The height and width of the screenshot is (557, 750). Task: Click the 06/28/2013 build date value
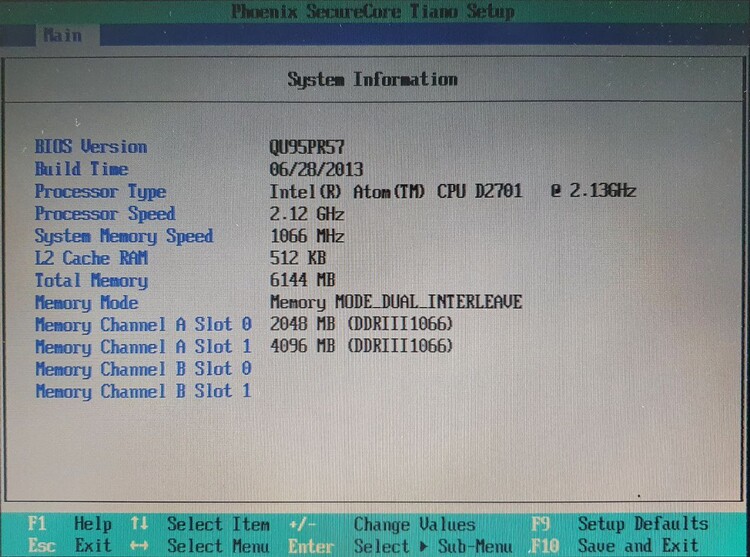[x=316, y=169]
